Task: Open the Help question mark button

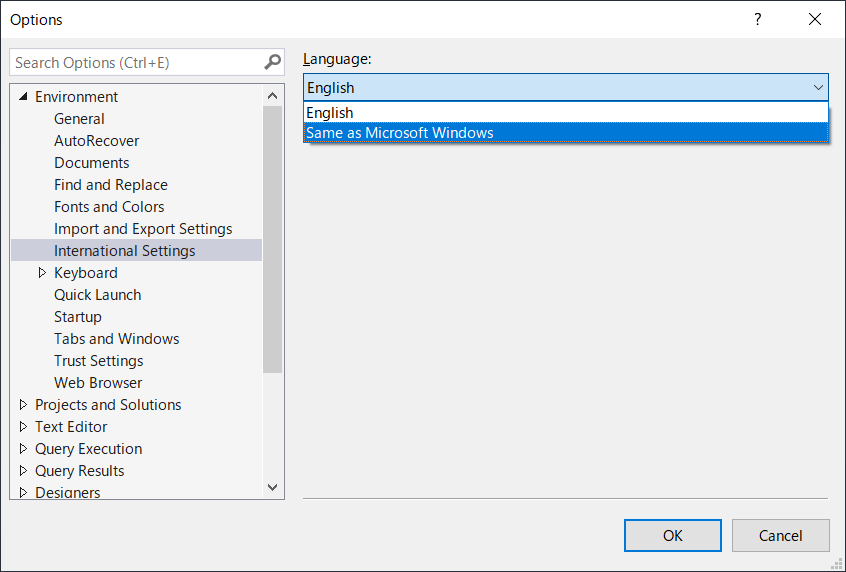Action: coord(758,19)
